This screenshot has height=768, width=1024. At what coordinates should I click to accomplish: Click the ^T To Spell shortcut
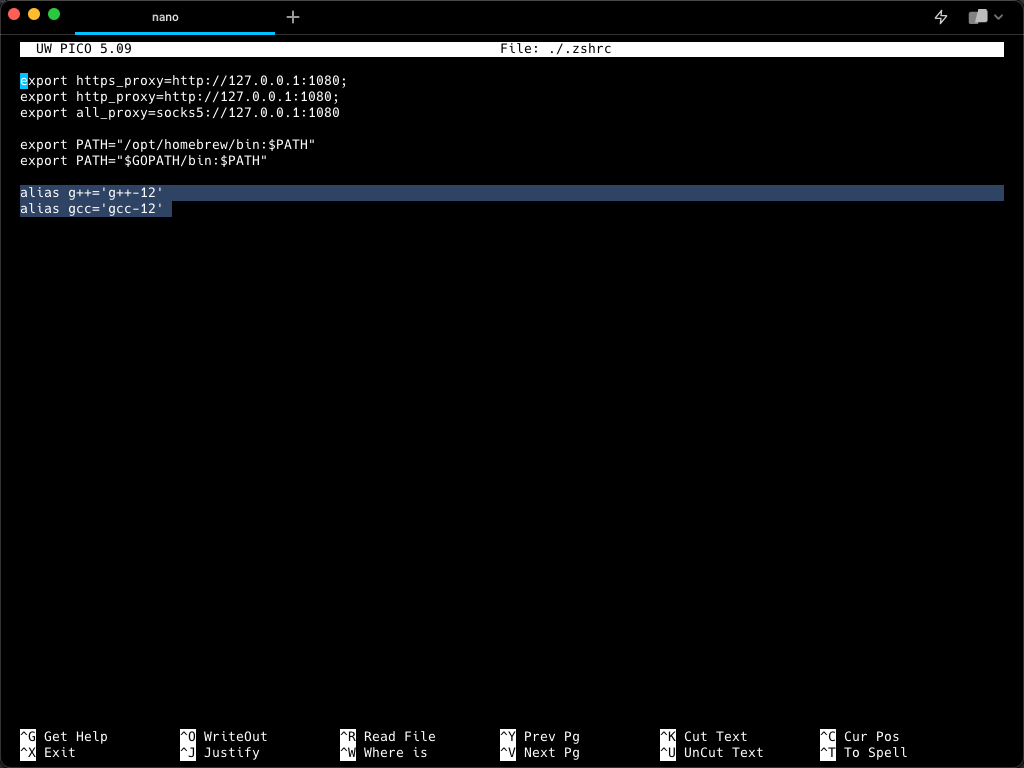pos(864,752)
